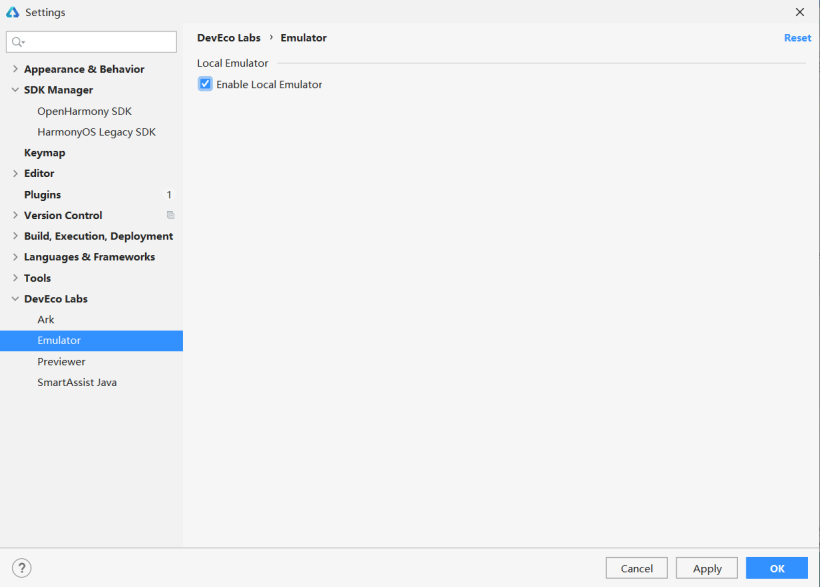
Task: Select Tools label in tree
Action: pos(37,278)
